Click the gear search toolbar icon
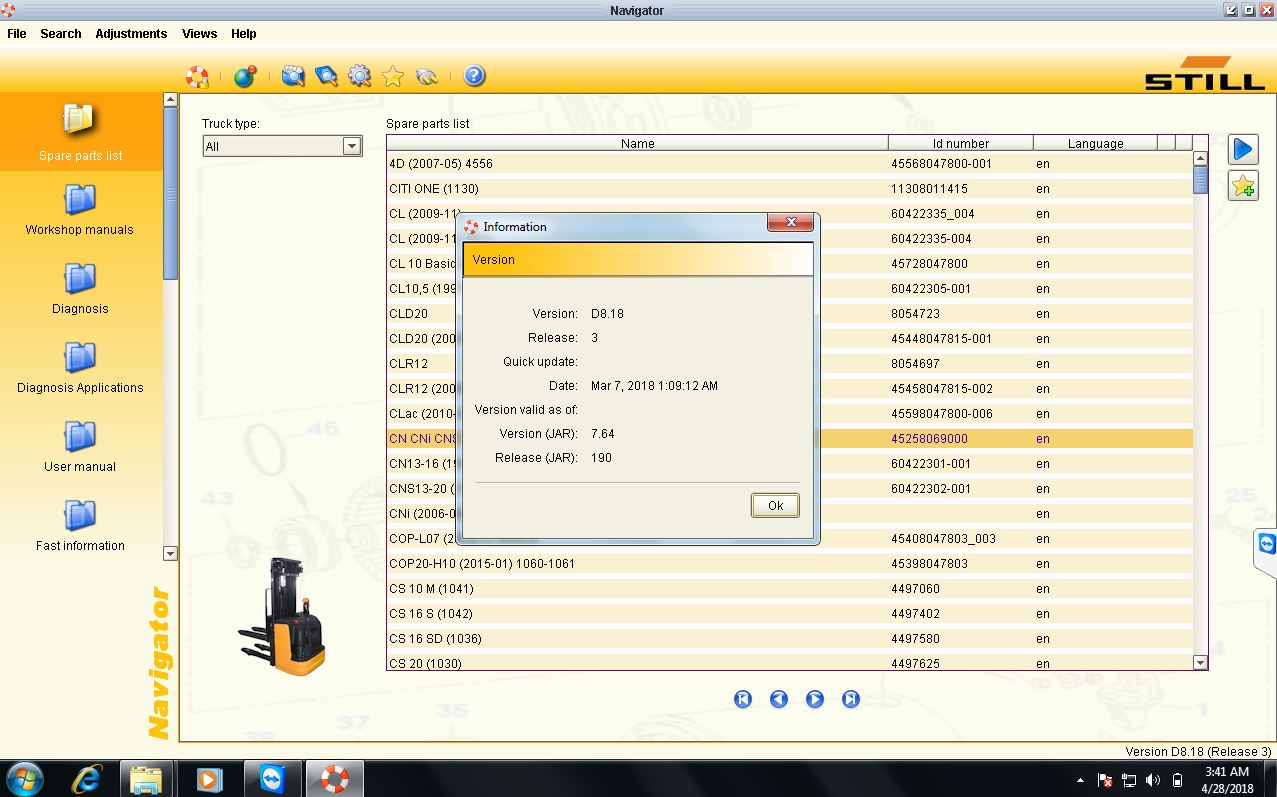 pyautogui.click(x=360, y=76)
